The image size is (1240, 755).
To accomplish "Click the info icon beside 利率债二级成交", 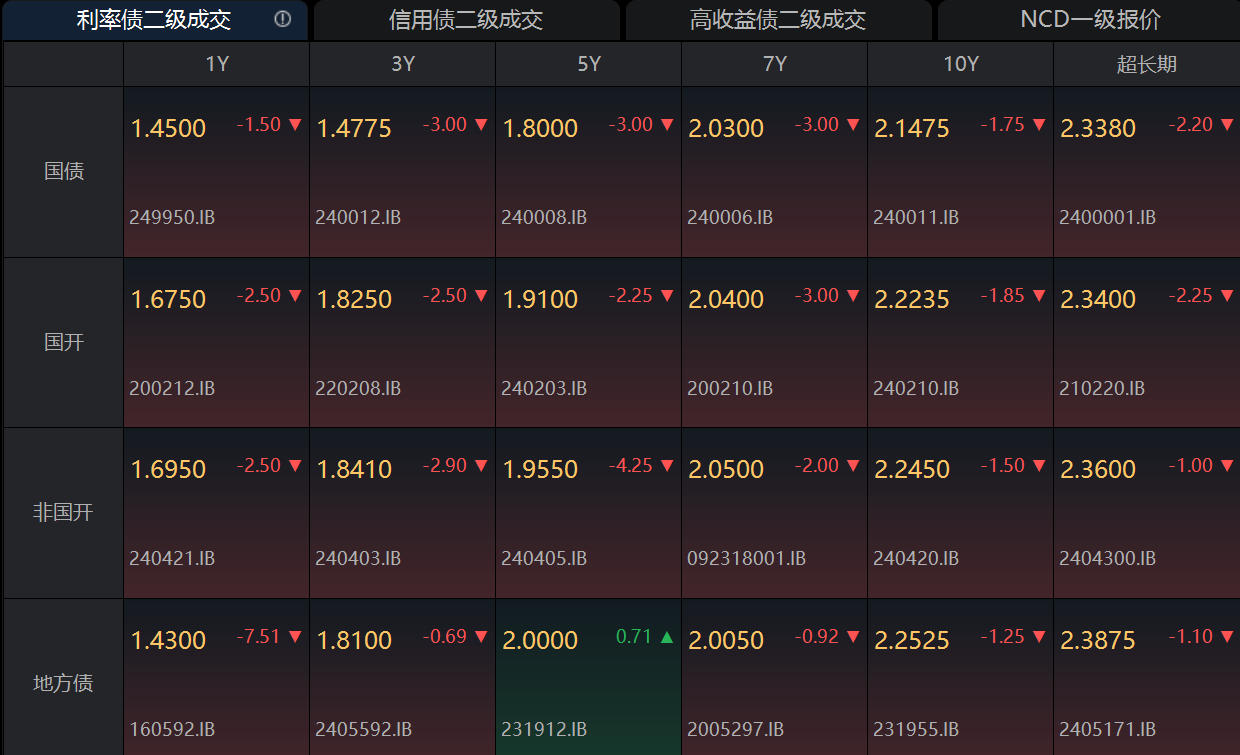I will pyautogui.click(x=283, y=19).
